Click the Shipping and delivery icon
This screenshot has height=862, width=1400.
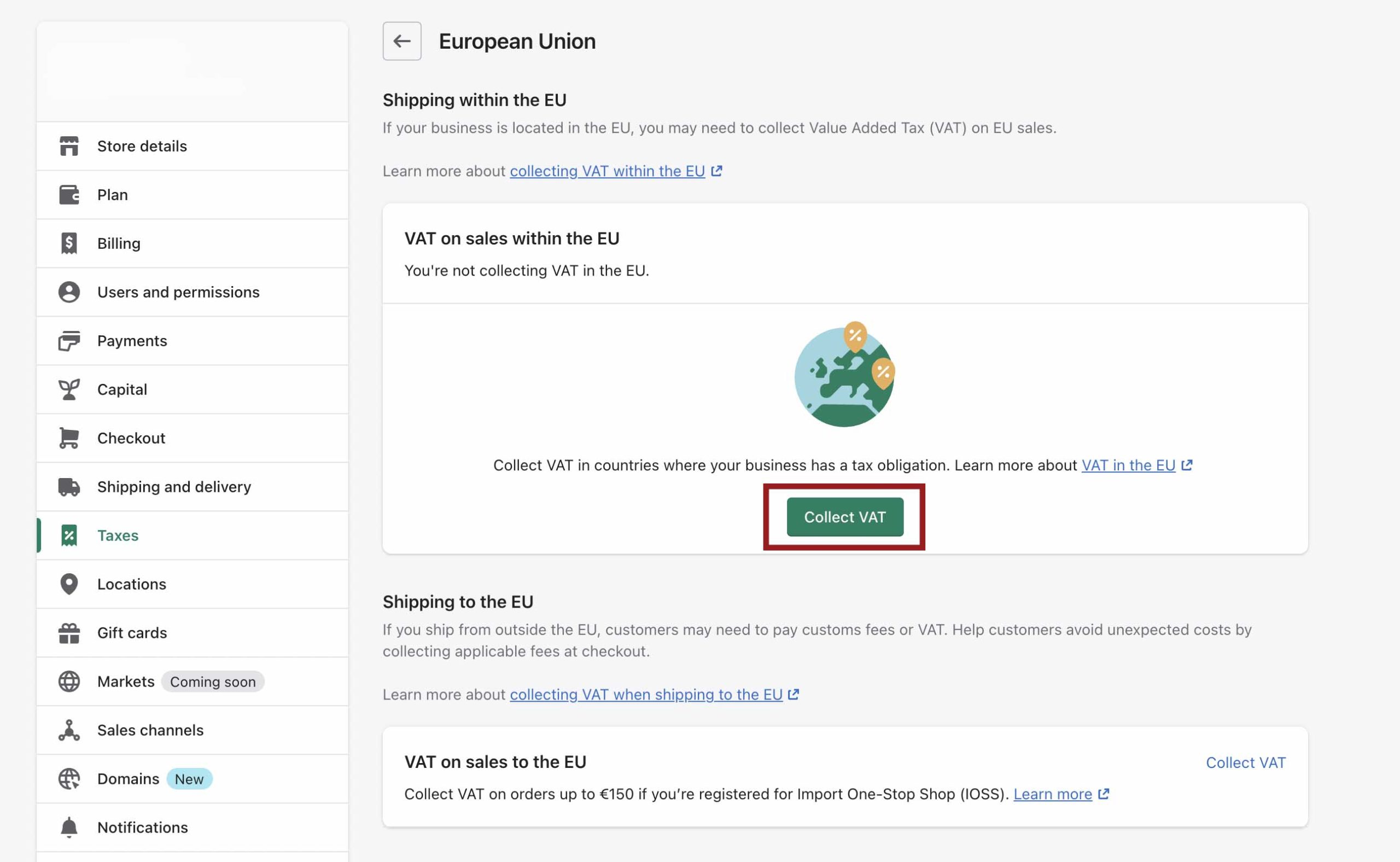[x=69, y=486]
